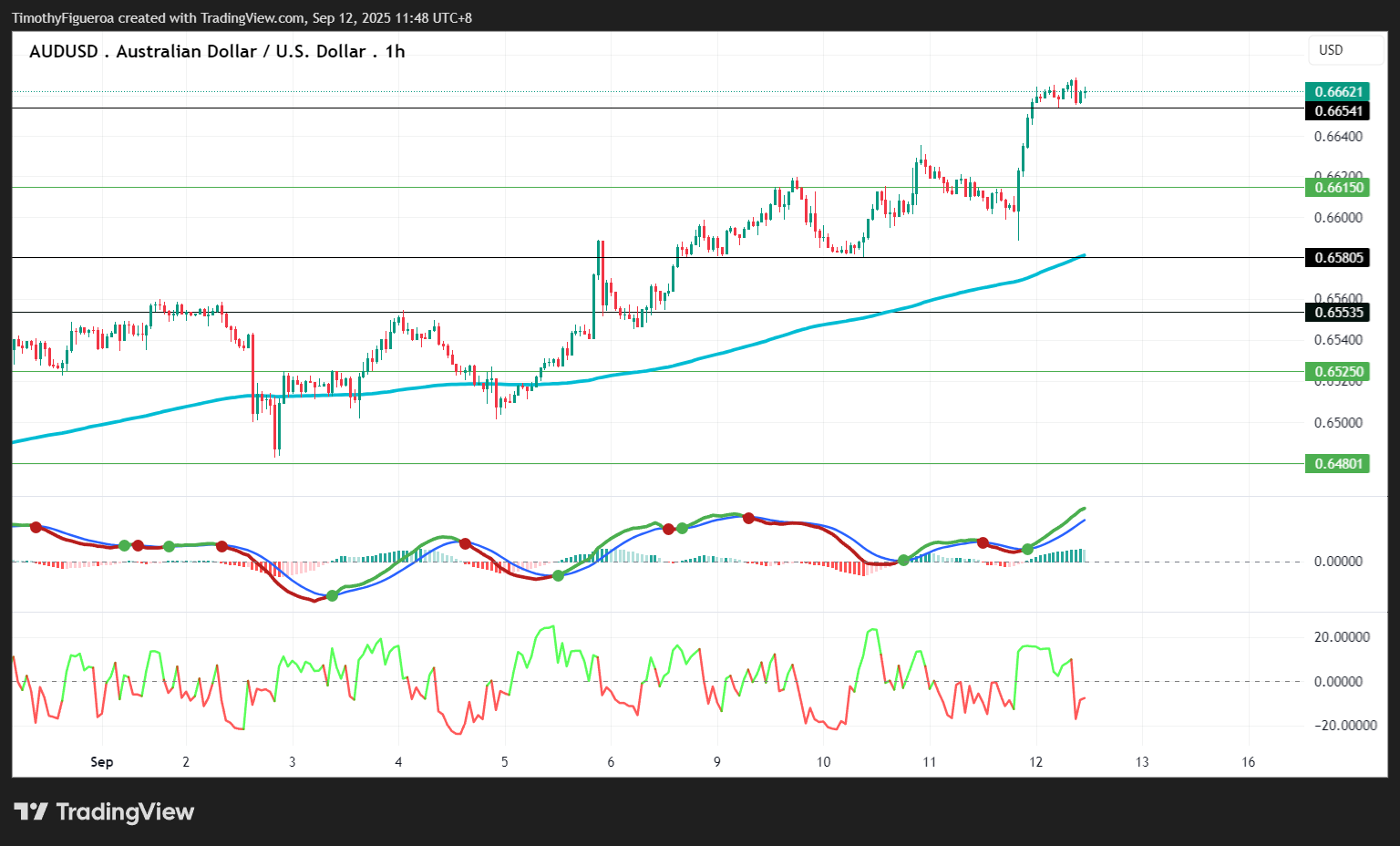The height and width of the screenshot is (846, 1400).
Task: Click the 0.65000 price axis tick
Action: coord(1338,423)
